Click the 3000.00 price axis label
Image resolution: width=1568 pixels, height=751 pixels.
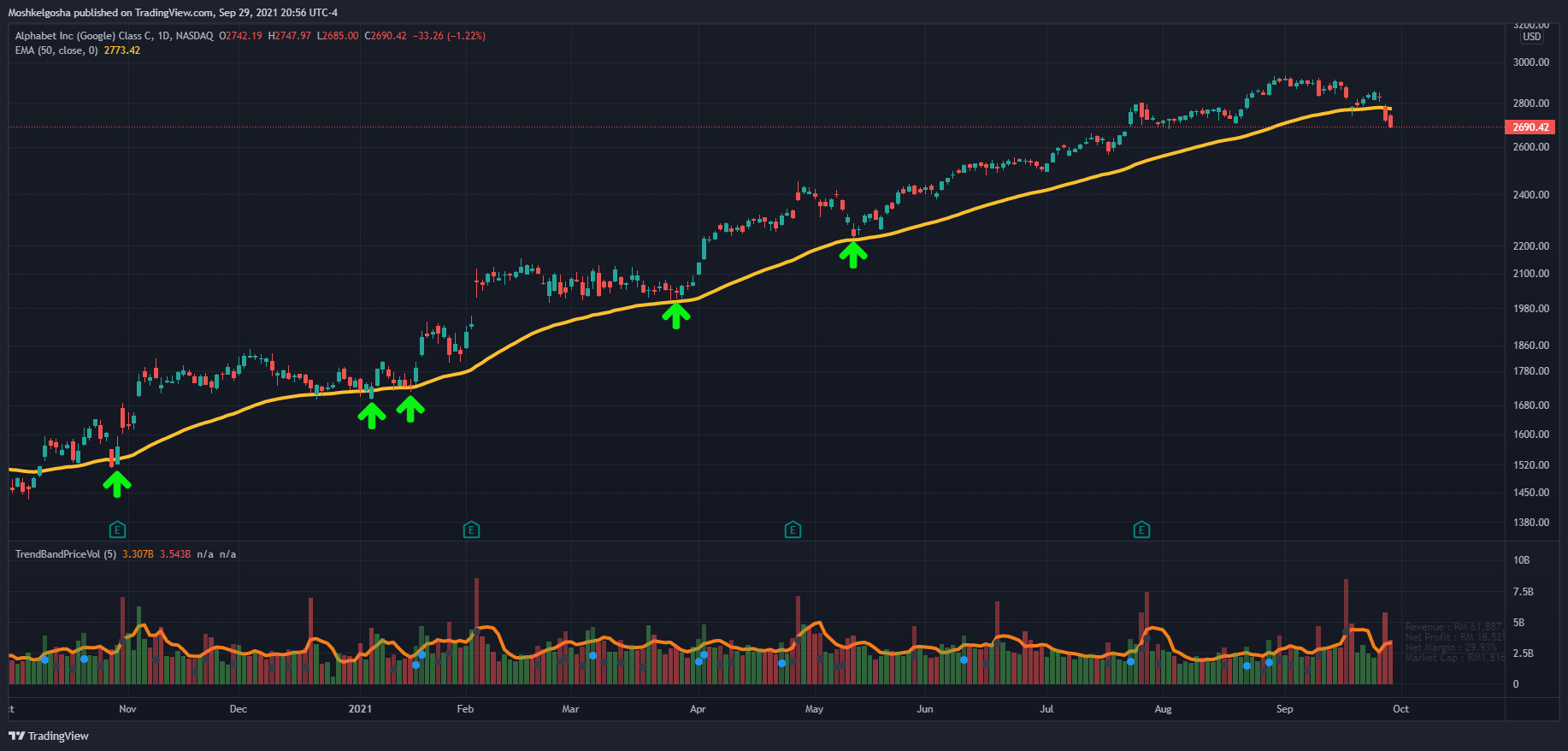click(1530, 62)
